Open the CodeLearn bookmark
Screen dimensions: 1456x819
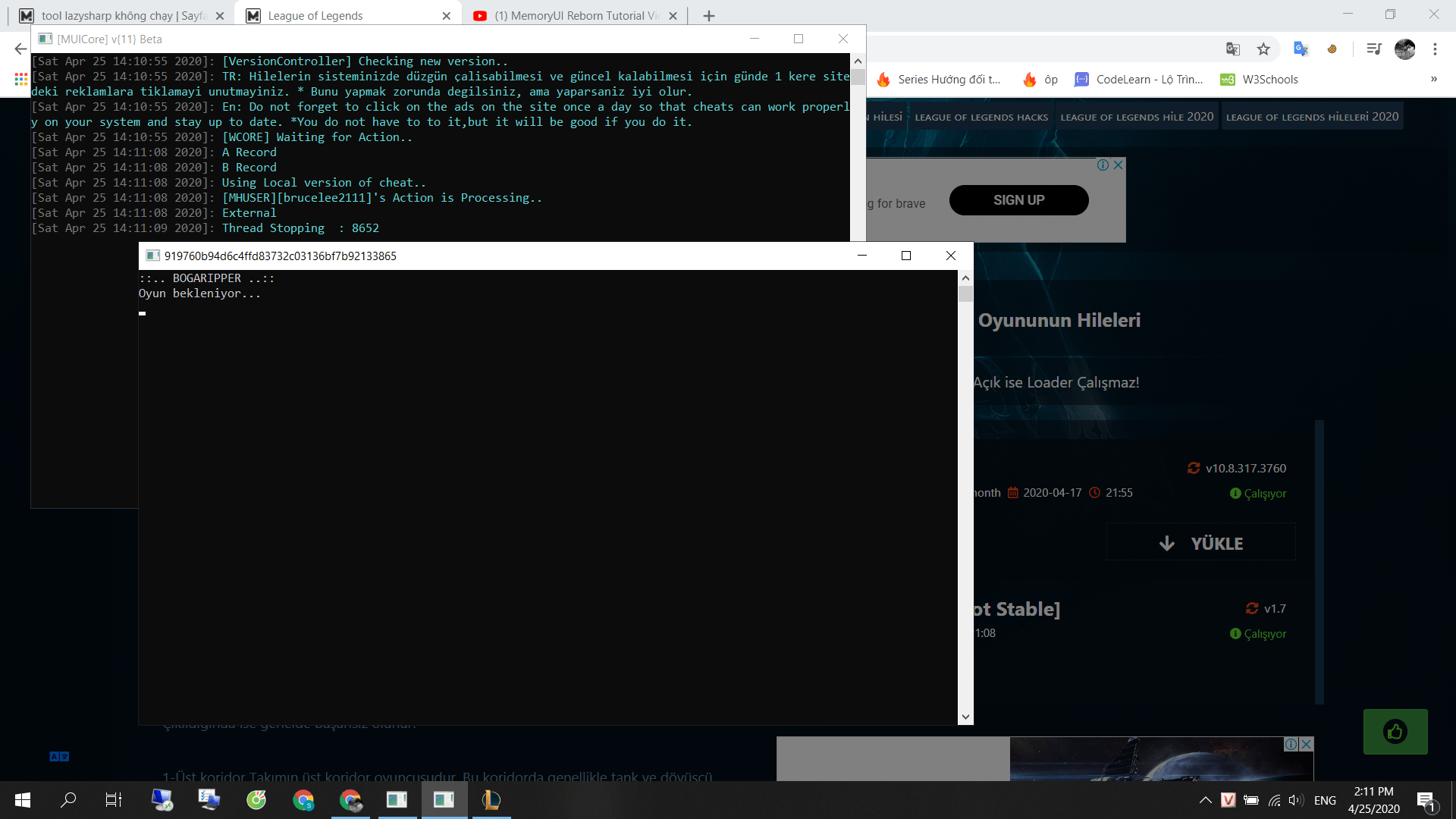pos(1139,79)
